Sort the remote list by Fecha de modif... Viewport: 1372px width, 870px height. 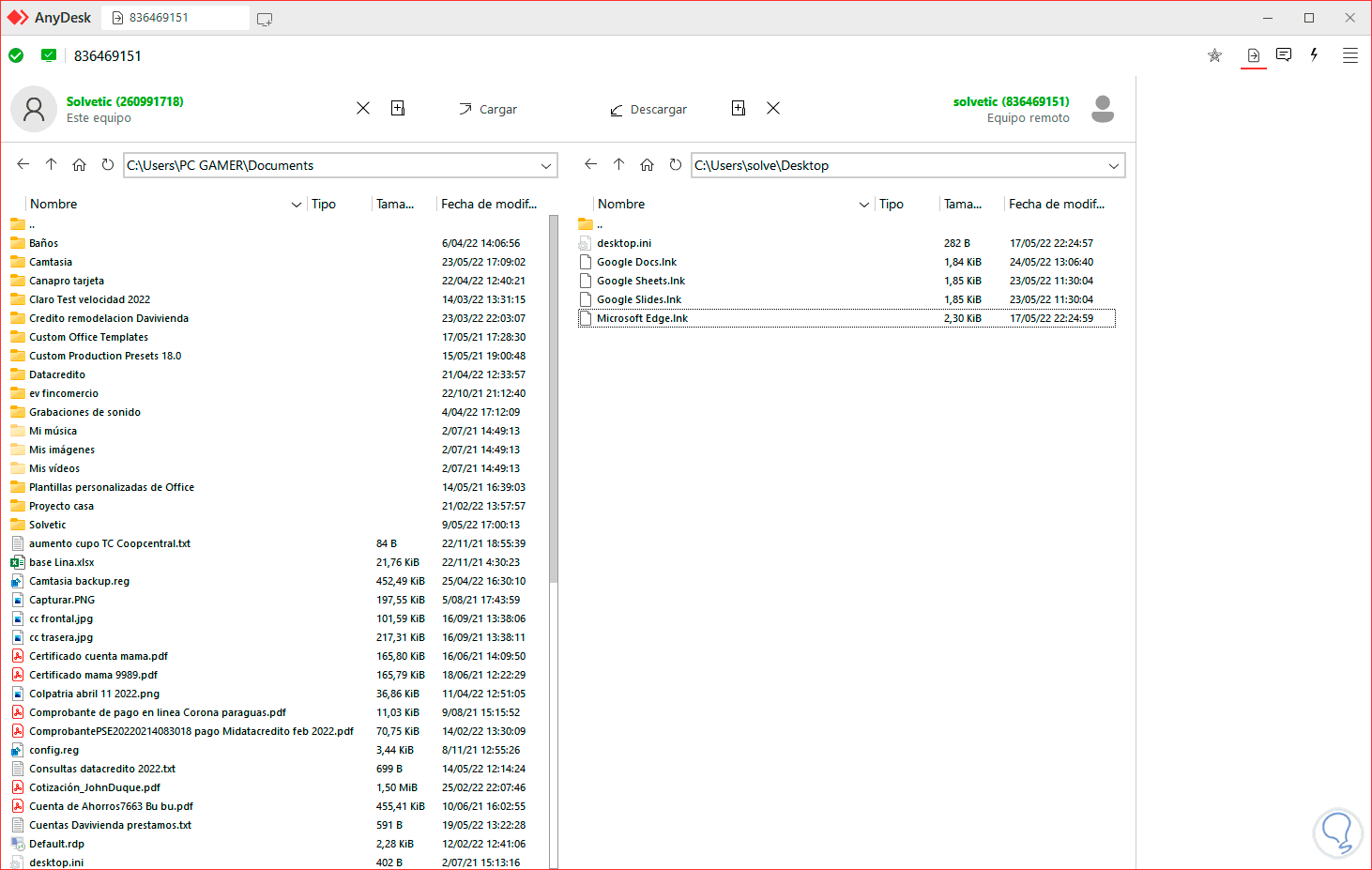[1057, 204]
